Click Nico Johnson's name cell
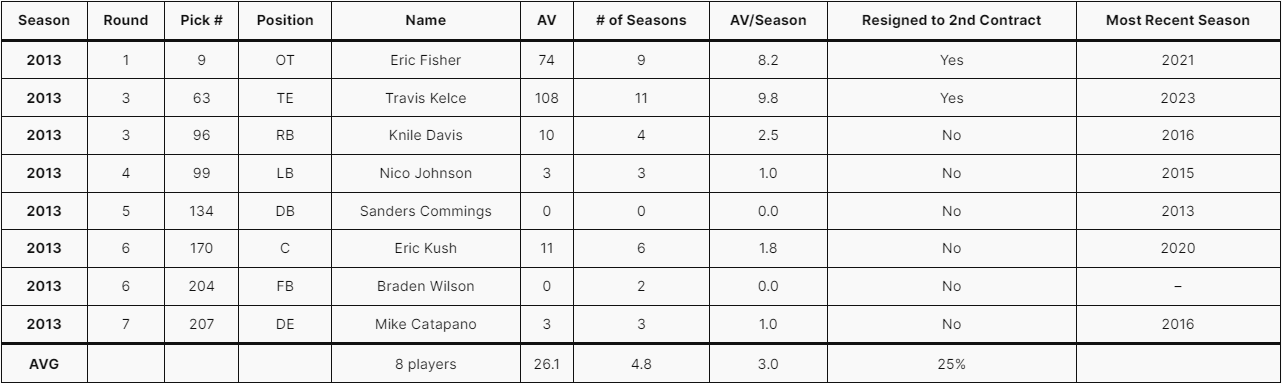 pyautogui.click(x=426, y=174)
